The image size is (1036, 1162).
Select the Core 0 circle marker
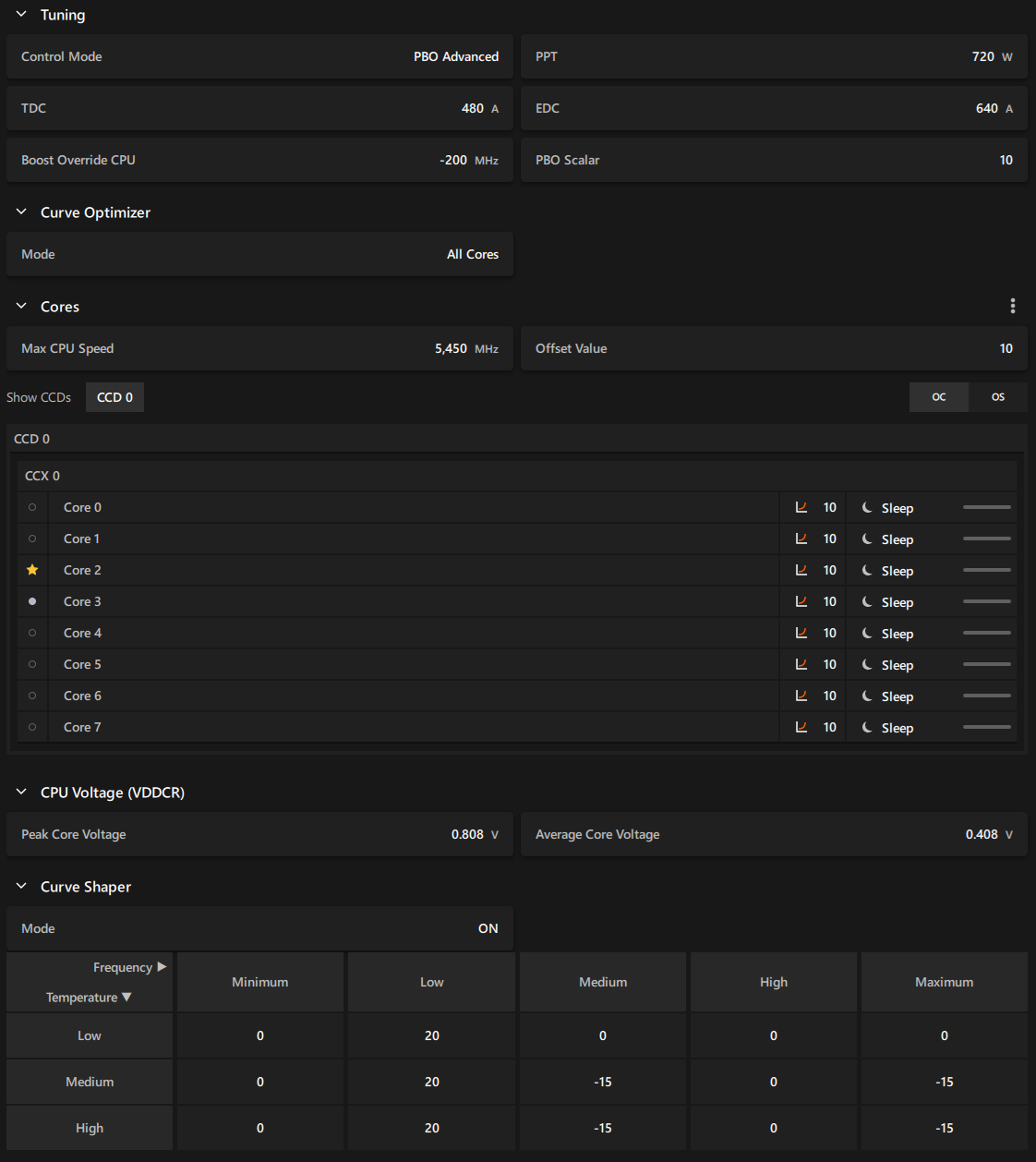(x=32, y=507)
